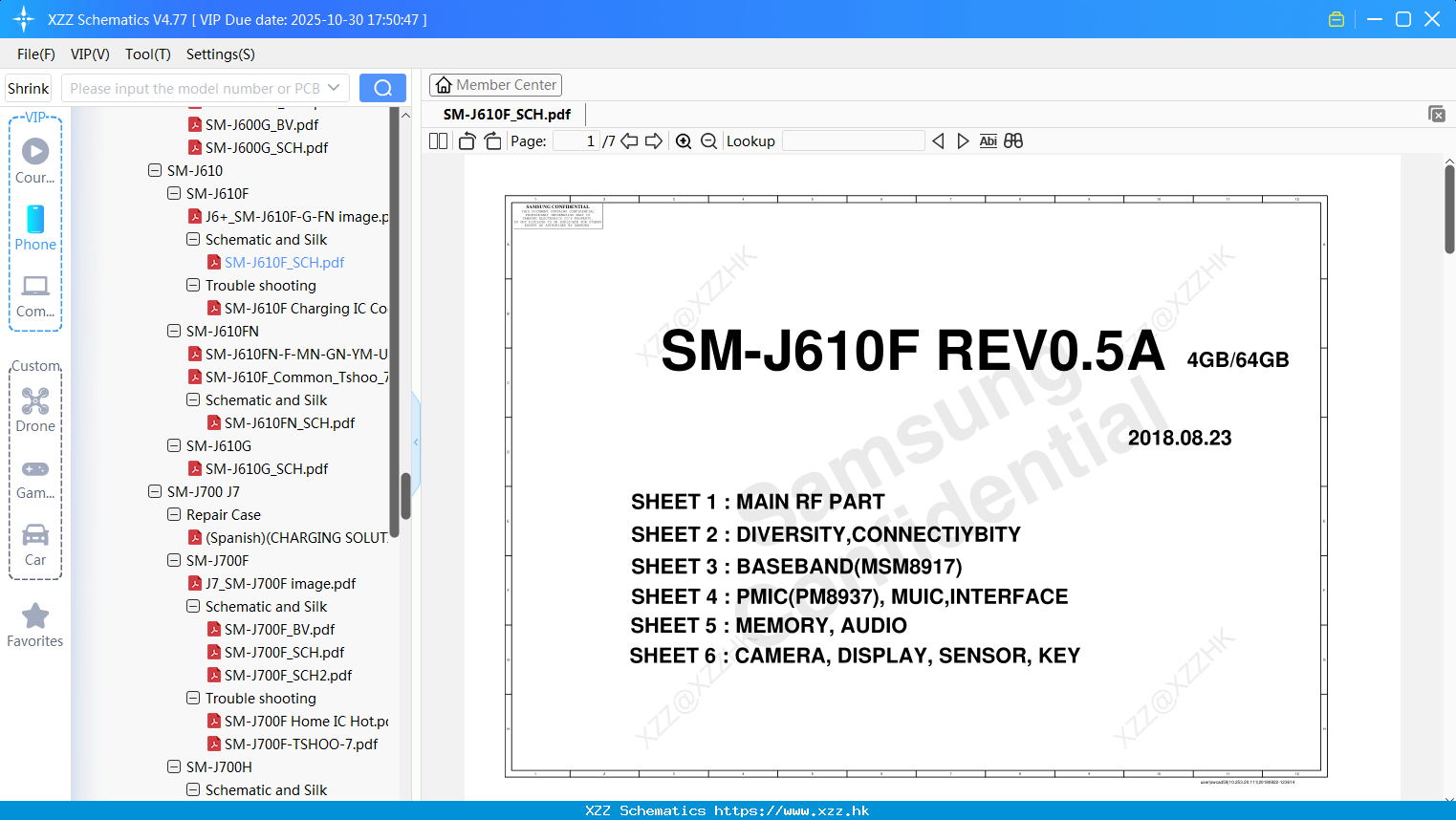Viewport: 1456px width, 820px height.
Task: Click the file tree vertical scrollbar thumb
Action: pos(405,496)
